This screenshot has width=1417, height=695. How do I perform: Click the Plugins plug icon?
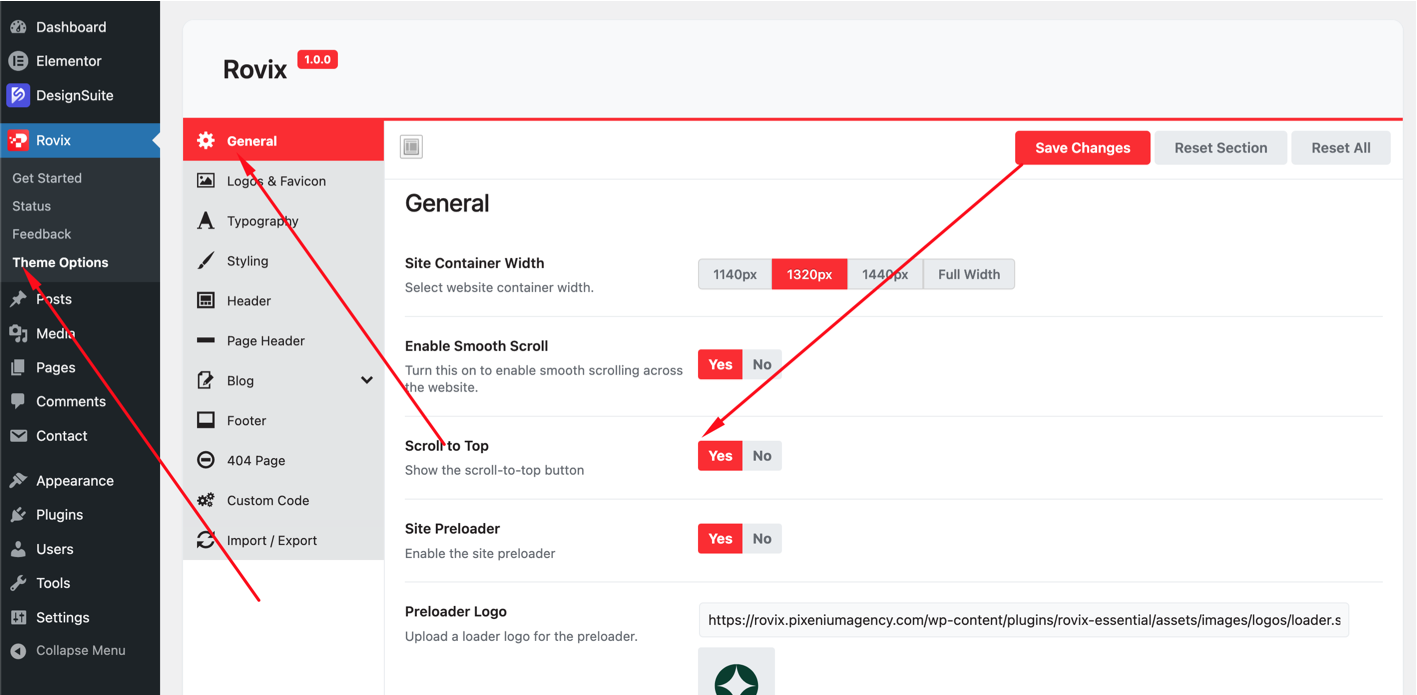[18, 515]
